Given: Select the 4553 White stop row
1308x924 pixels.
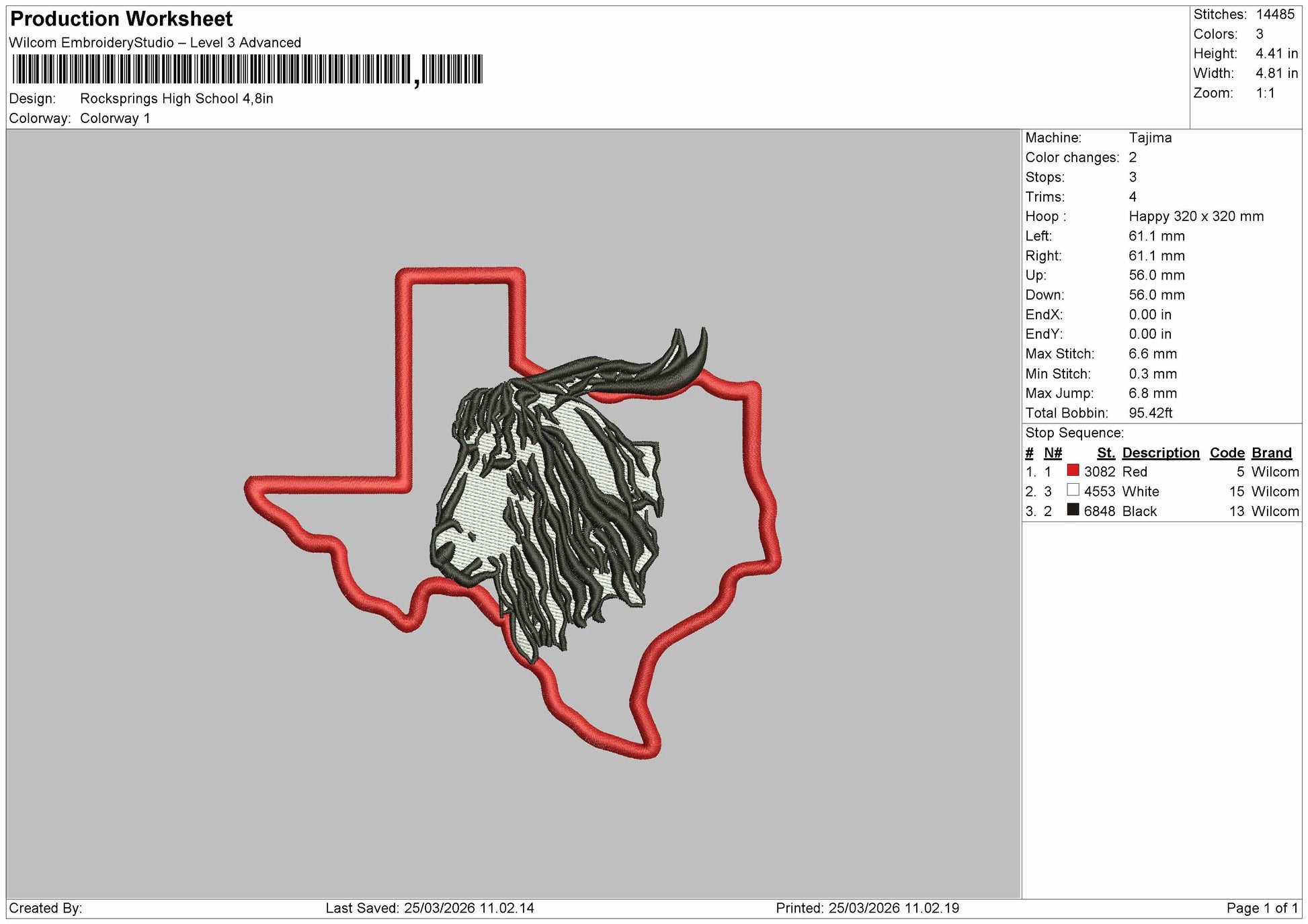Looking at the screenshot, I should pos(1161,491).
